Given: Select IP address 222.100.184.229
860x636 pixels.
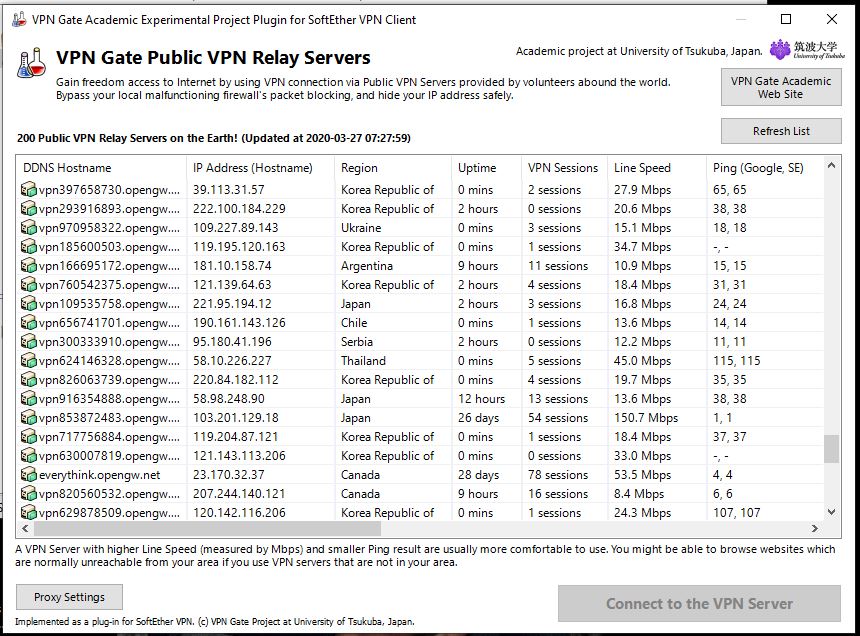Looking at the screenshot, I should point(239,209).
